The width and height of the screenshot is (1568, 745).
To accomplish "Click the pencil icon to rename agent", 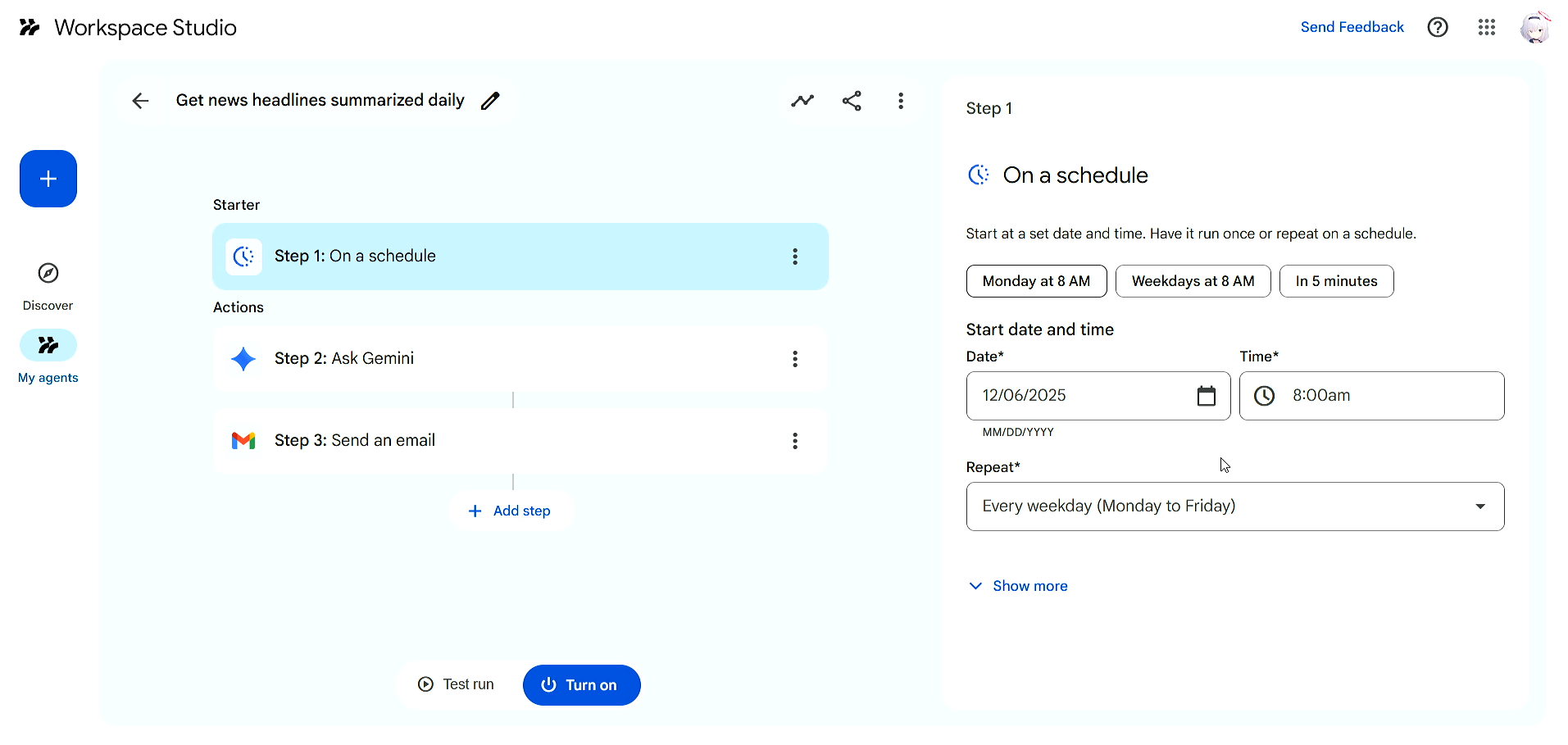I will [490, 101].
